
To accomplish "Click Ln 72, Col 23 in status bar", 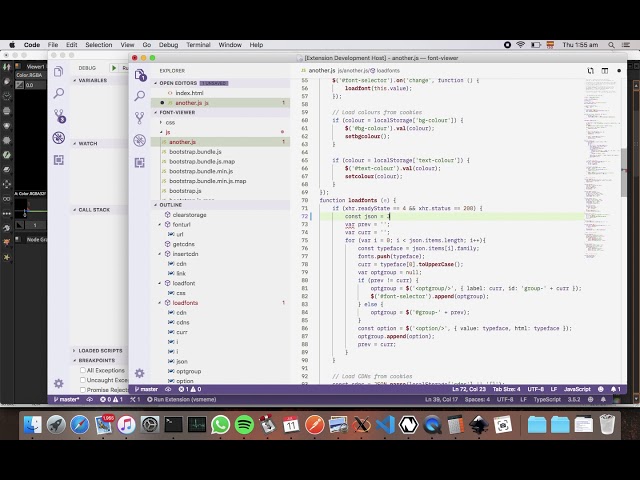I will [x=469, y=389].
